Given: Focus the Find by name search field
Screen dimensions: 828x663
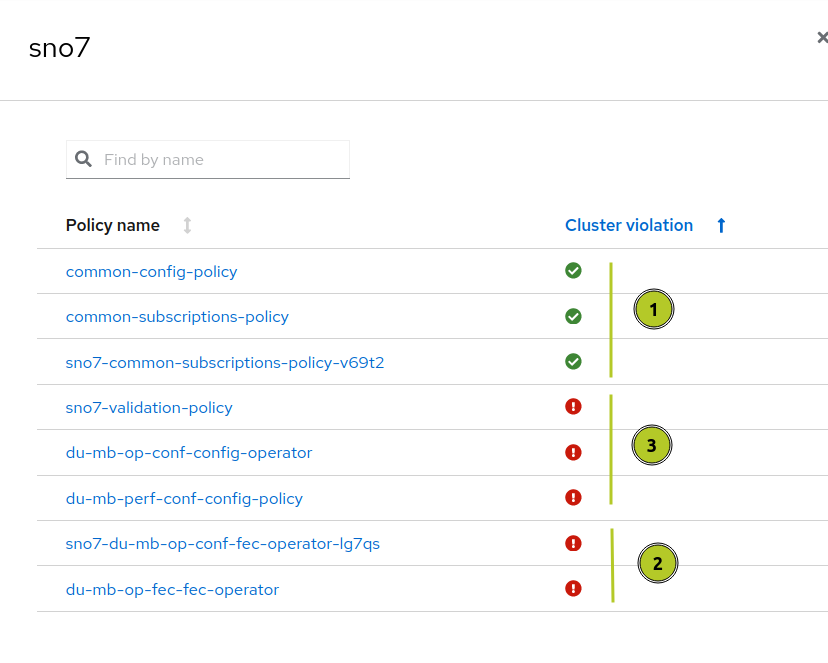Looking at the screenshot, I should 222,159.
